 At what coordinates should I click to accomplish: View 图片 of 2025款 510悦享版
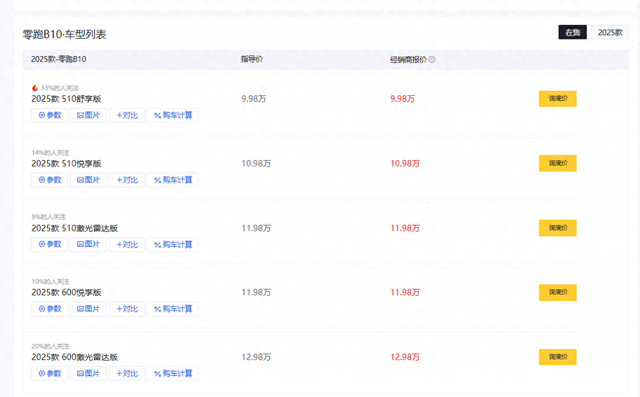(x=88, y=180)
